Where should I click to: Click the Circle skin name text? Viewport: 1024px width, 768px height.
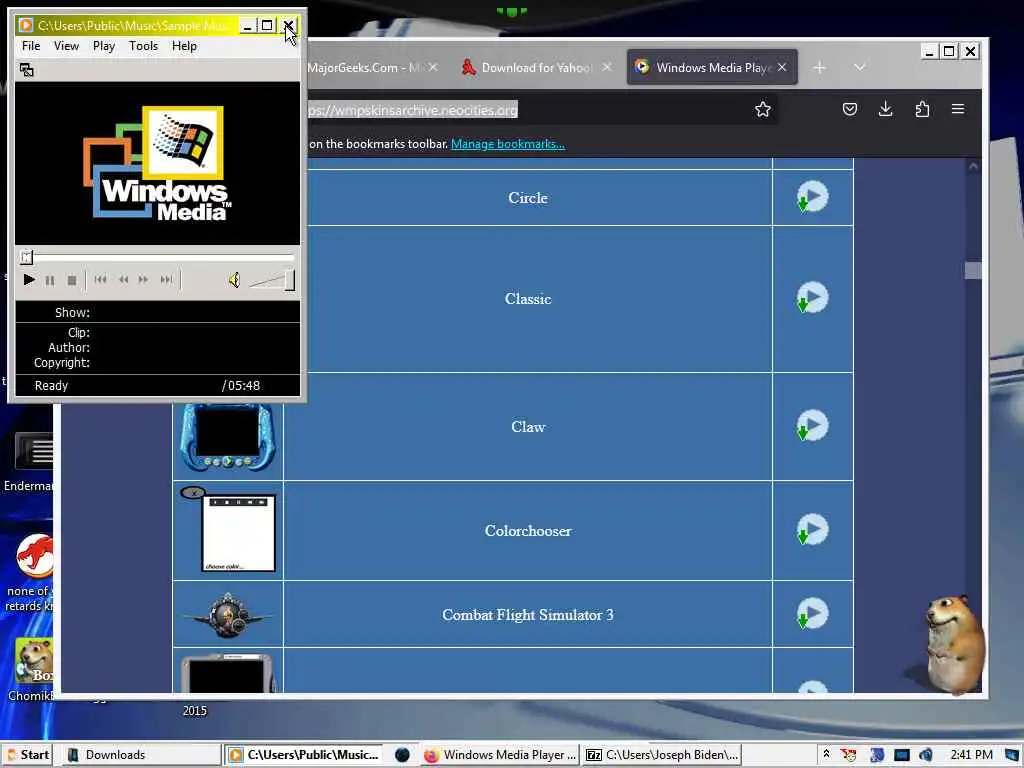[528, 198]
